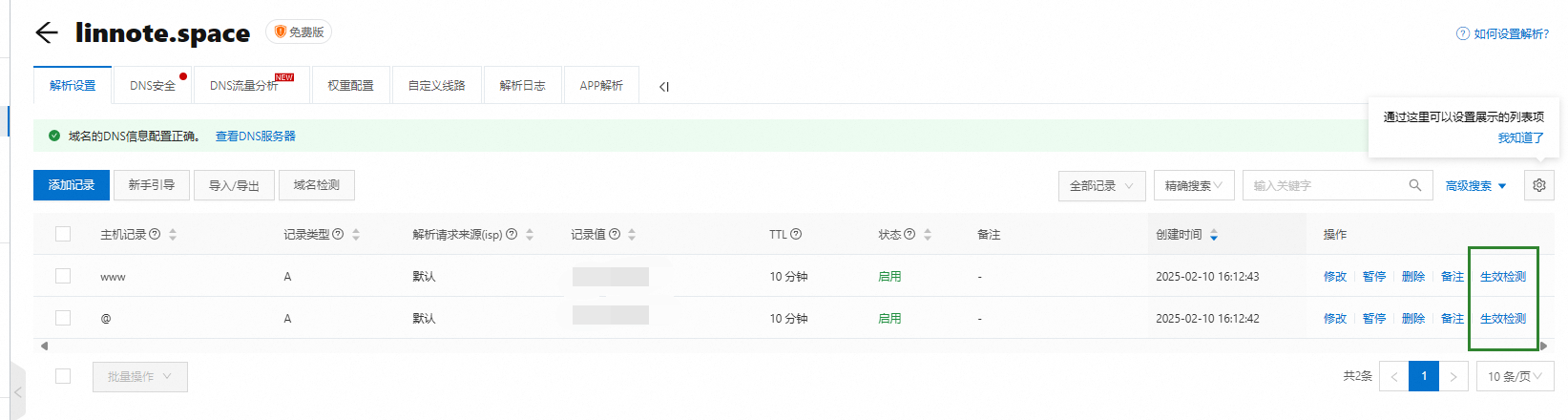Click help icon beside TTL header
This screenshot has width=1568, height=420.
pyautogui.click(x=796, y=234)
